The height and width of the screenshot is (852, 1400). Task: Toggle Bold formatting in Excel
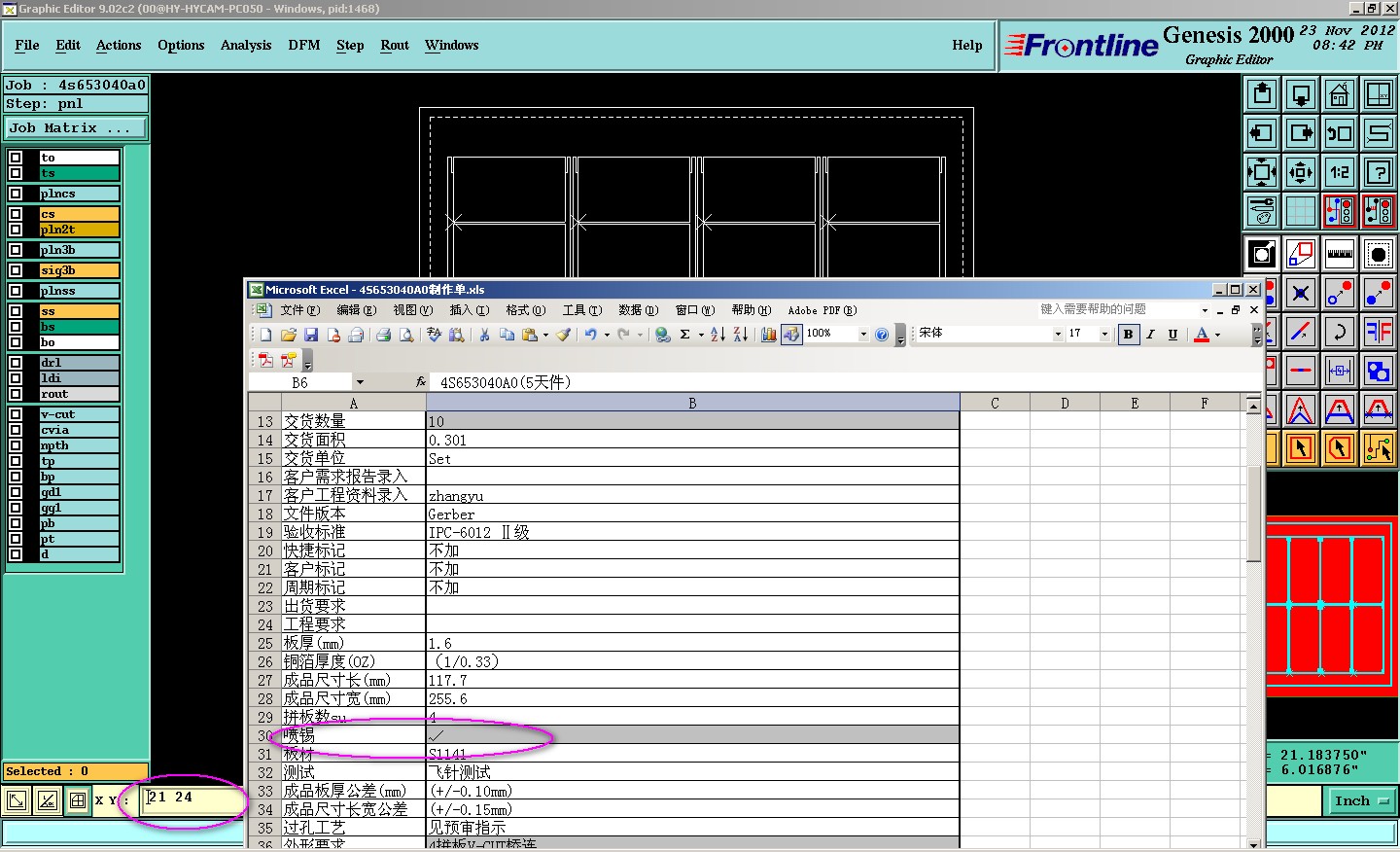click(x=1128, y=334)
